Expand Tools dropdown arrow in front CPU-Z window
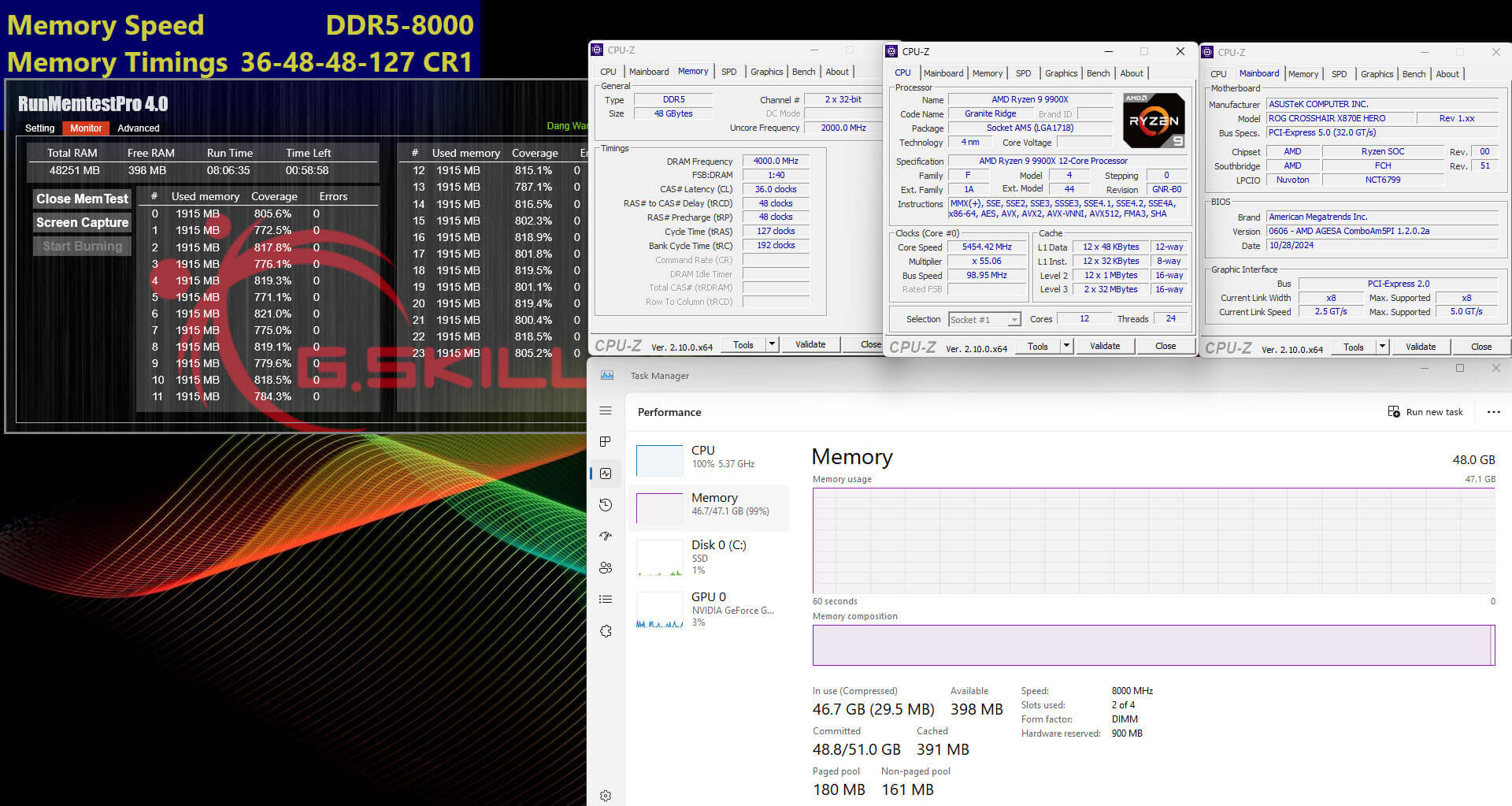 (x=1066, y=346)
